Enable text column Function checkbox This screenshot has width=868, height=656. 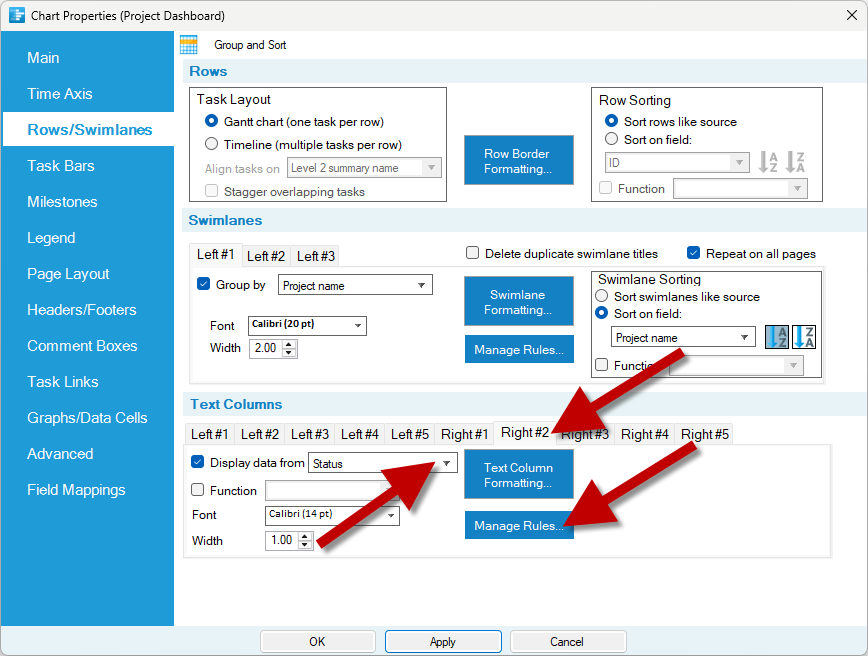click(x=197, y=490)
